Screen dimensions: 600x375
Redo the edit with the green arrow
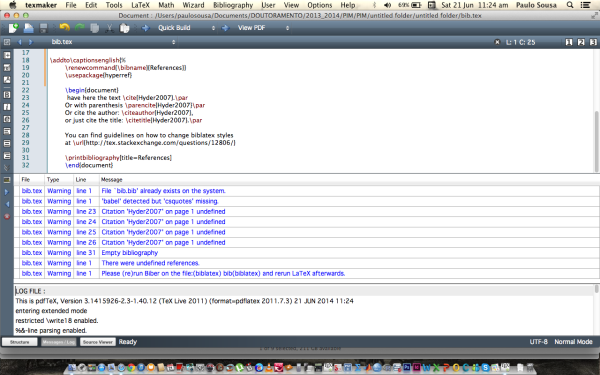[80, 28]
